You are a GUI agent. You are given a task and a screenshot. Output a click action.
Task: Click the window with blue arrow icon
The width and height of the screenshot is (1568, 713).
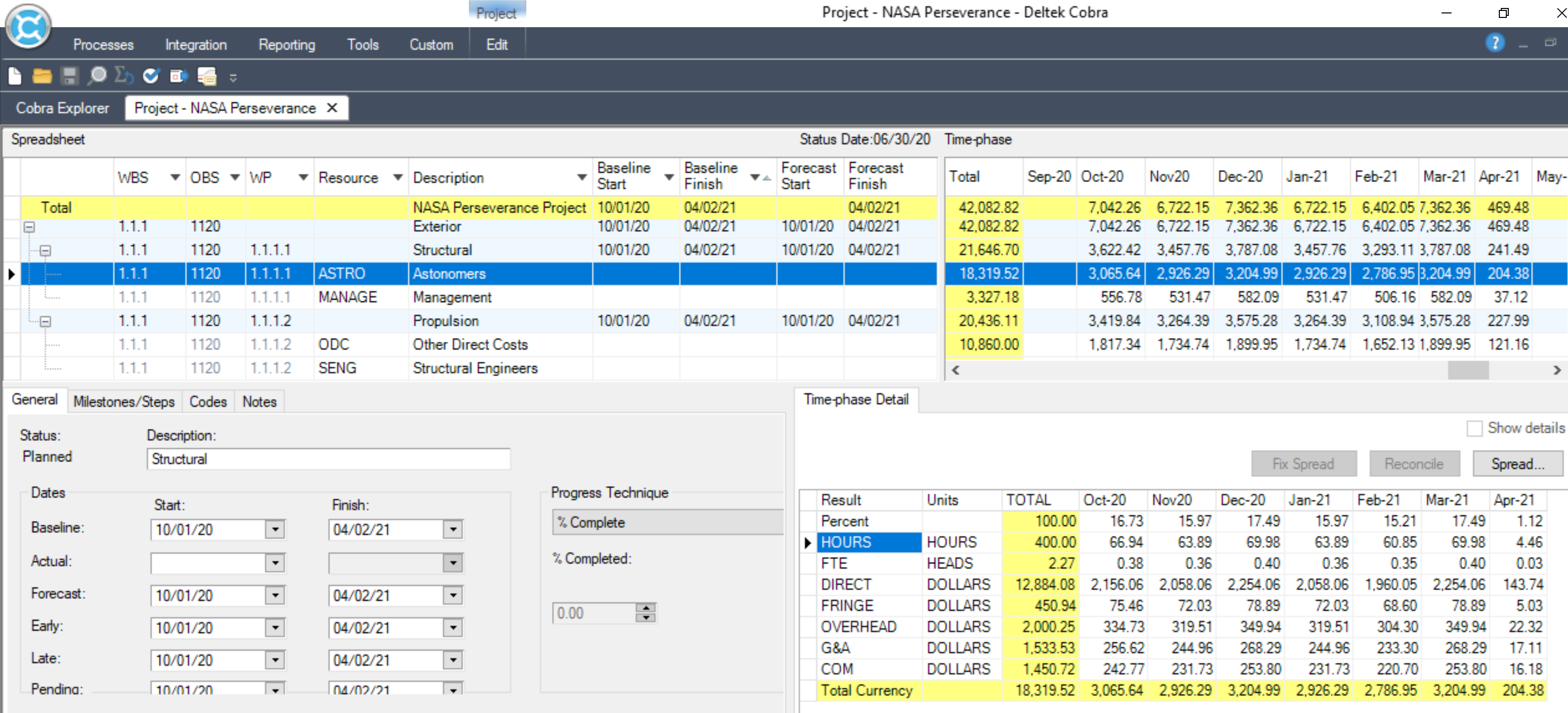tap(178, 76)
